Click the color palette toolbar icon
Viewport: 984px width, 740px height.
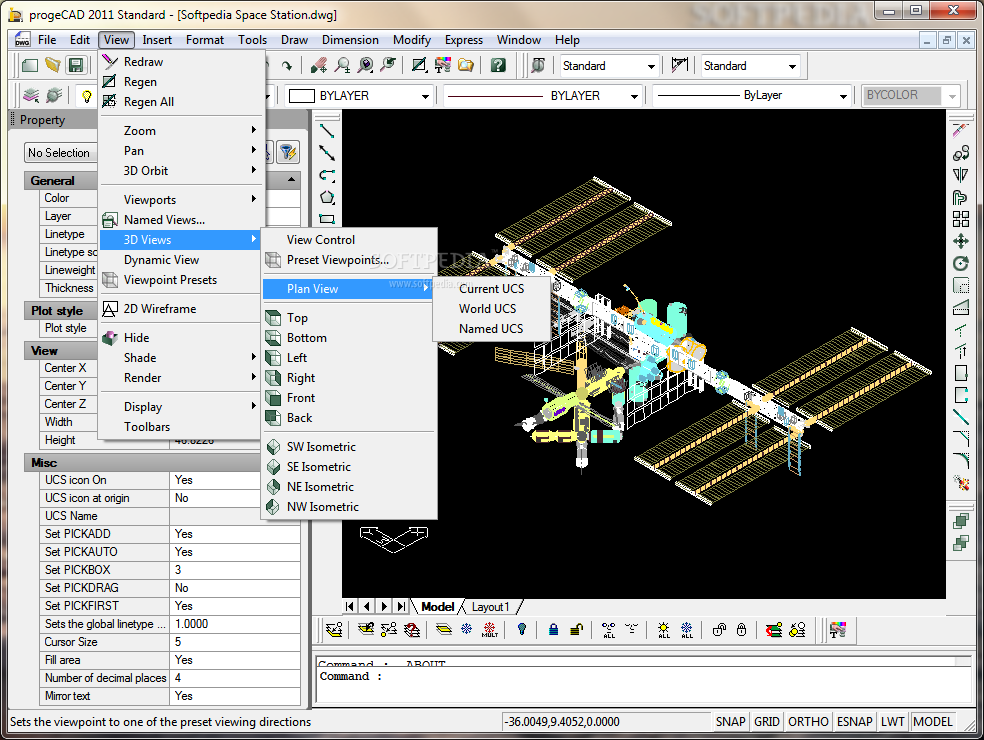pyautogui.click(x=442, y=65)
